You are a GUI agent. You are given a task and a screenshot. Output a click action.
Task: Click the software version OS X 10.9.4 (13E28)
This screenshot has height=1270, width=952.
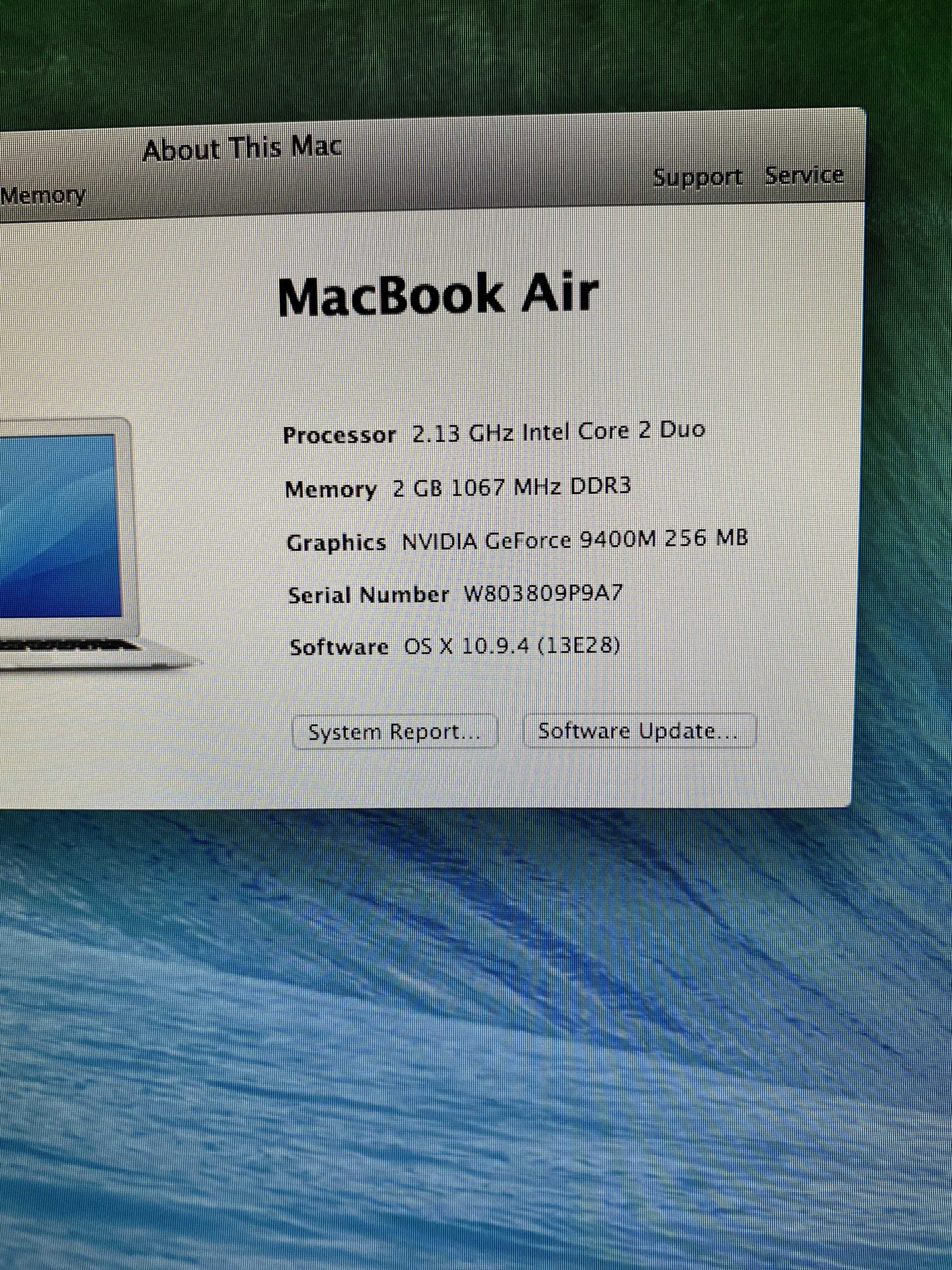coord(513,646)
